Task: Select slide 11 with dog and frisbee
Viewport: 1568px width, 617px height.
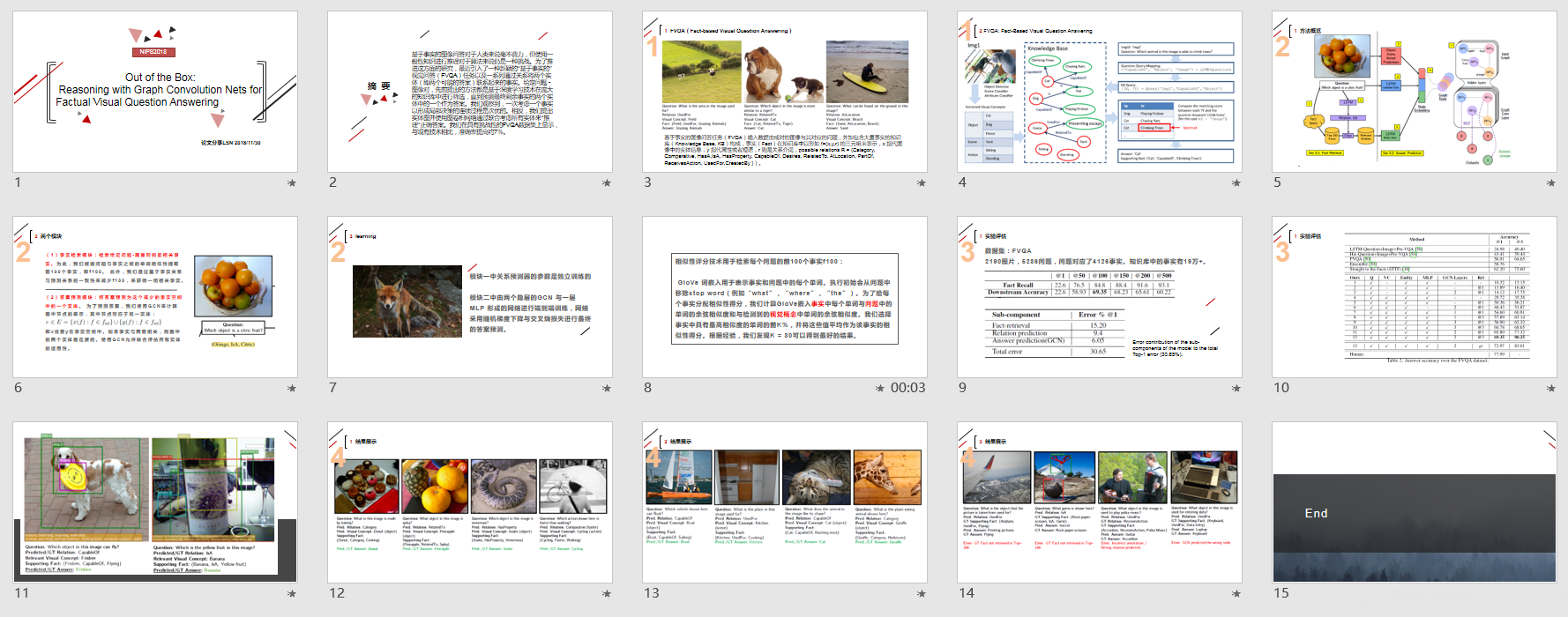Action: click(155, 502)
